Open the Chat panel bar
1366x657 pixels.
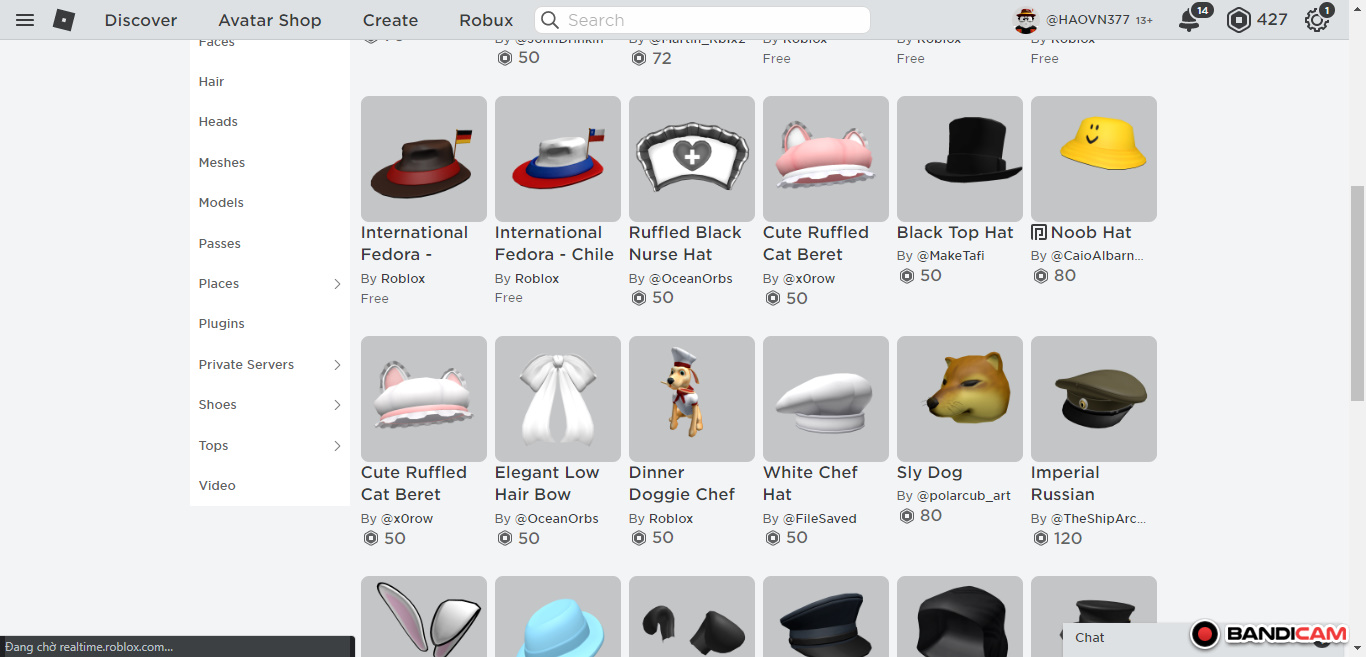(1120, 638)
